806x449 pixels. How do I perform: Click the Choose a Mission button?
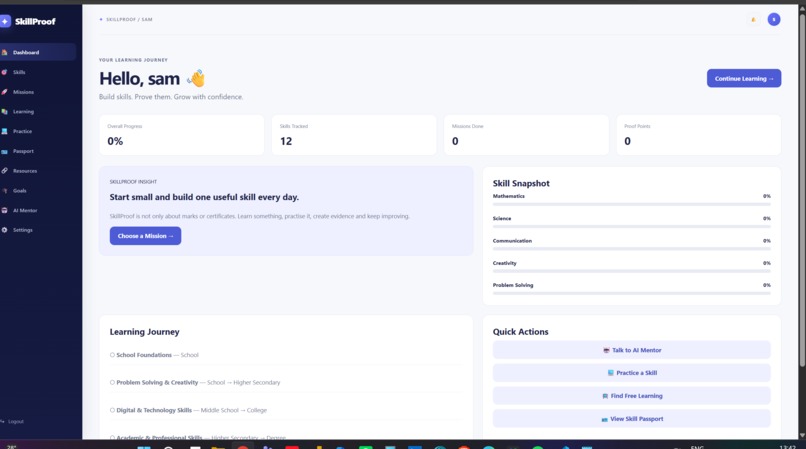(x=145, y=236)
